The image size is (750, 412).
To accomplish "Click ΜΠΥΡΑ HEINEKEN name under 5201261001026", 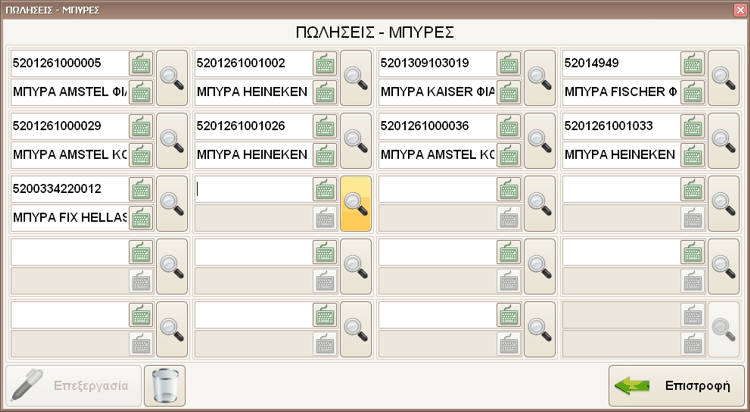I will [x=254, y=155].
